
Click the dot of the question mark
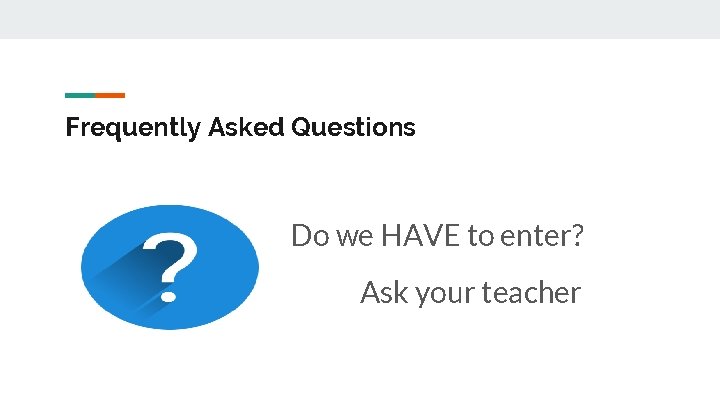point(168,294)
